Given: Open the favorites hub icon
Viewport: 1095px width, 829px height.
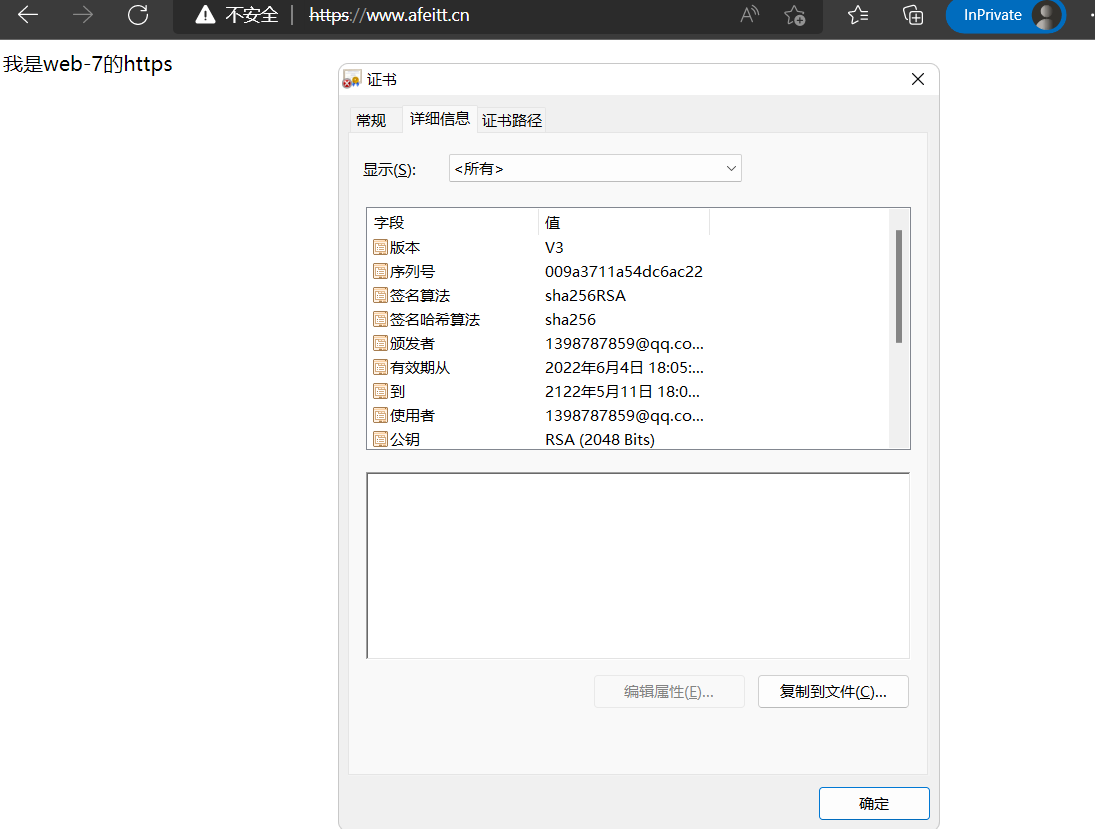Looking at the screenshot, I should point(857,15).
